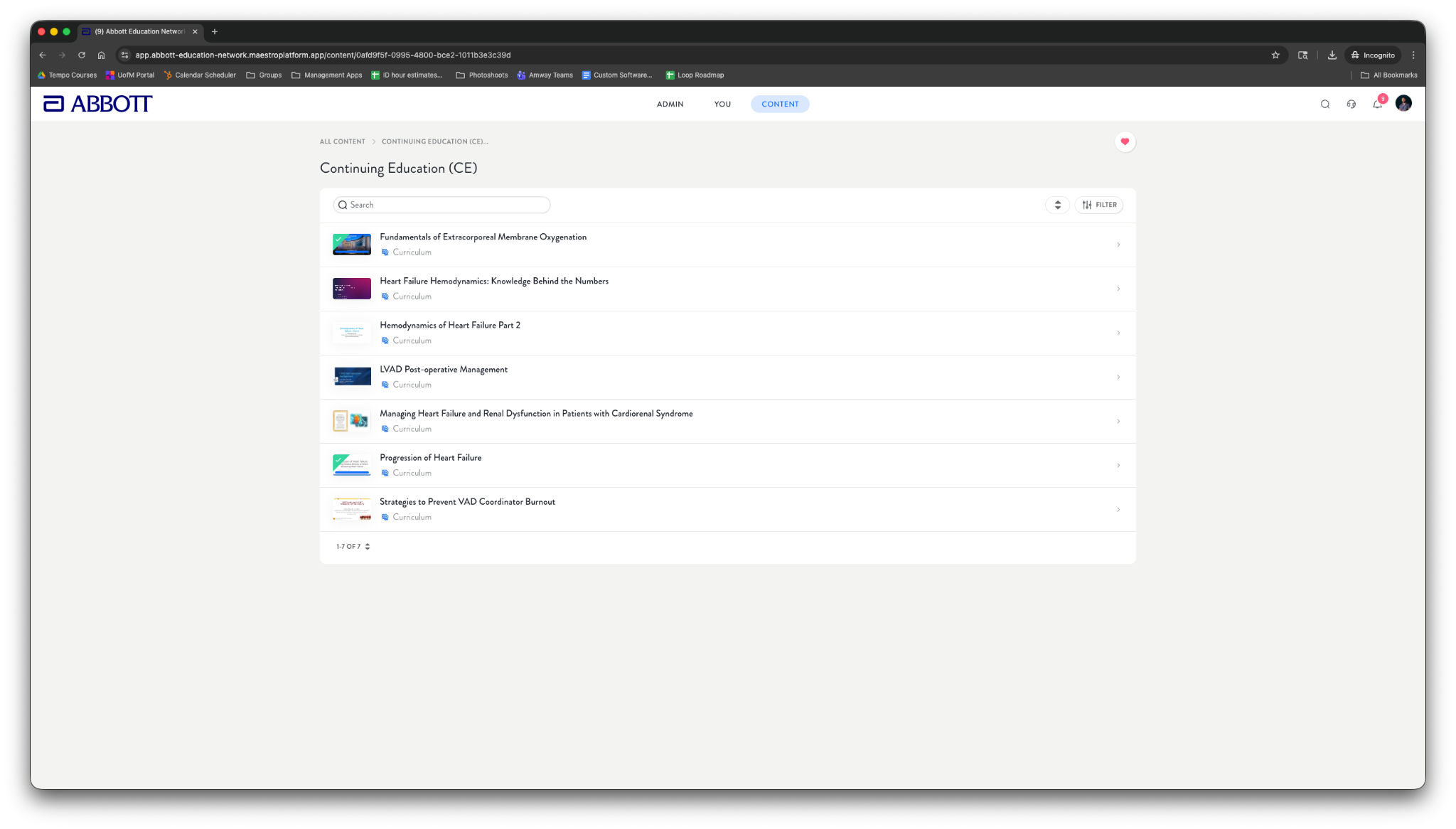The image size is (1456, 829).
Task: Click the bookmark star icon in the address bar
Action: [1275, 55]
